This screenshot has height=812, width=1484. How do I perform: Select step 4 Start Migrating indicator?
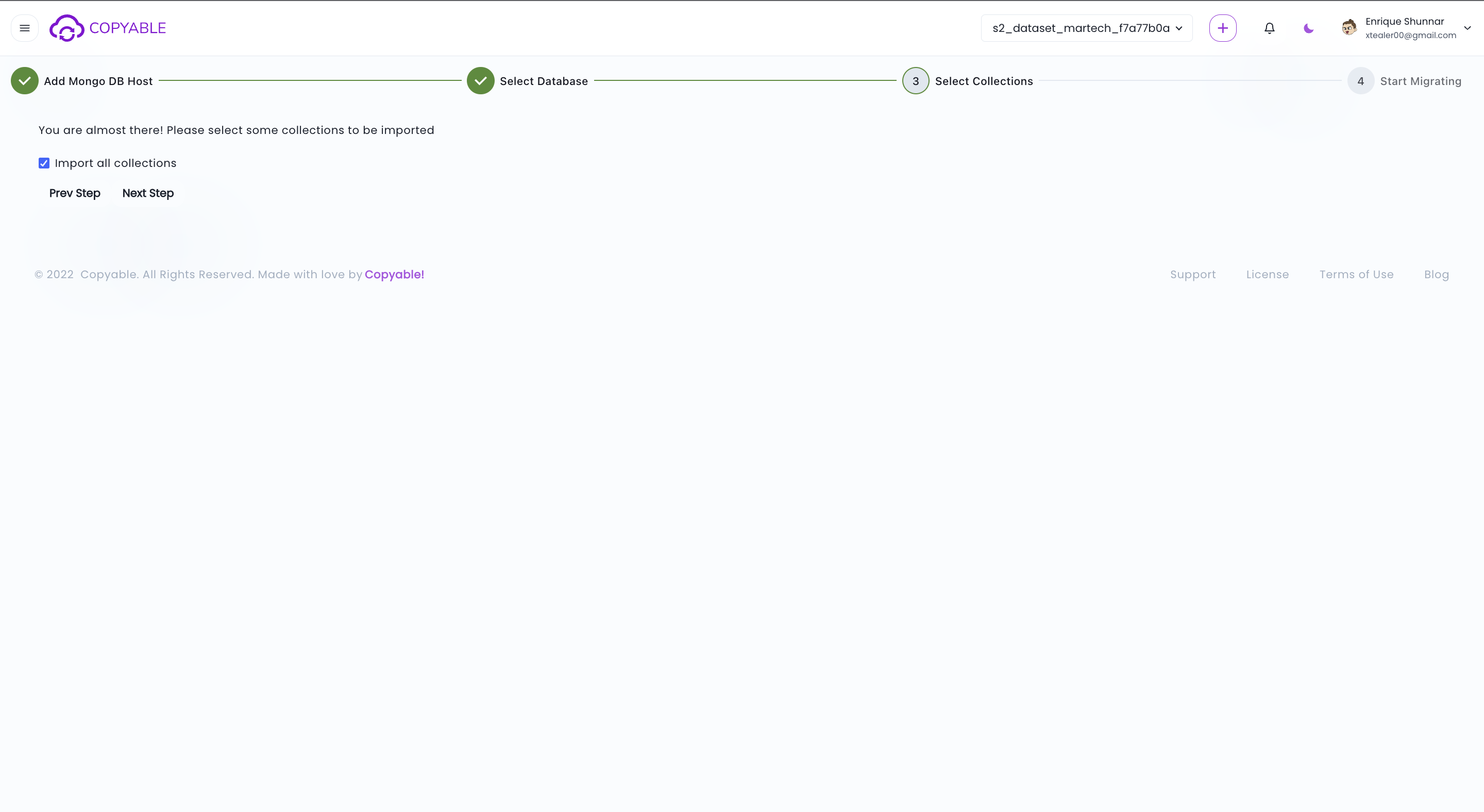coord(1360,80)
